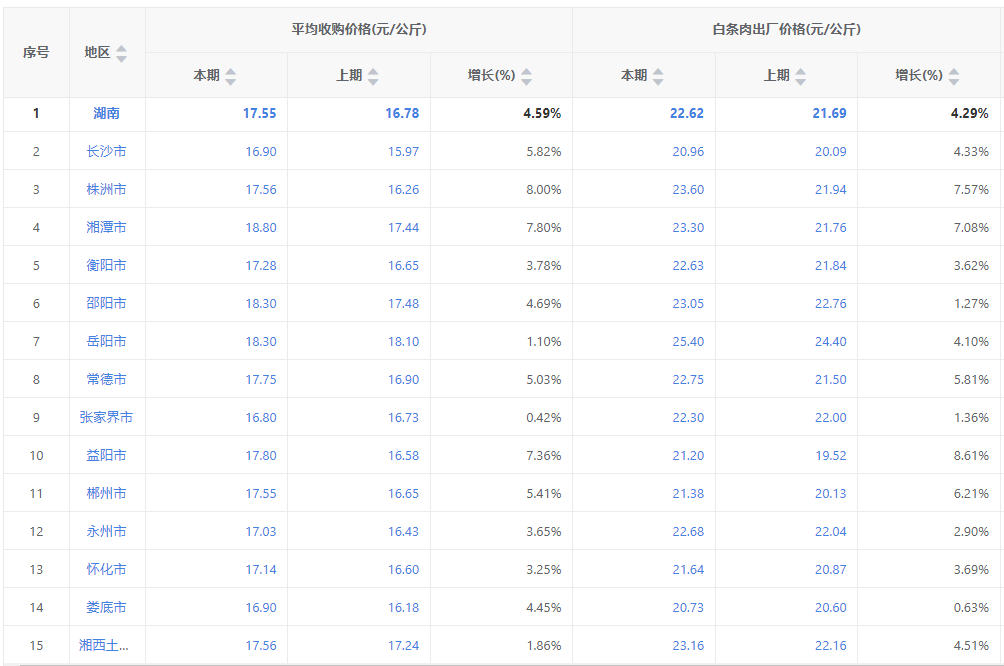Click the 序号 column header
The image size is (1004, 666).
pos(36,53)
